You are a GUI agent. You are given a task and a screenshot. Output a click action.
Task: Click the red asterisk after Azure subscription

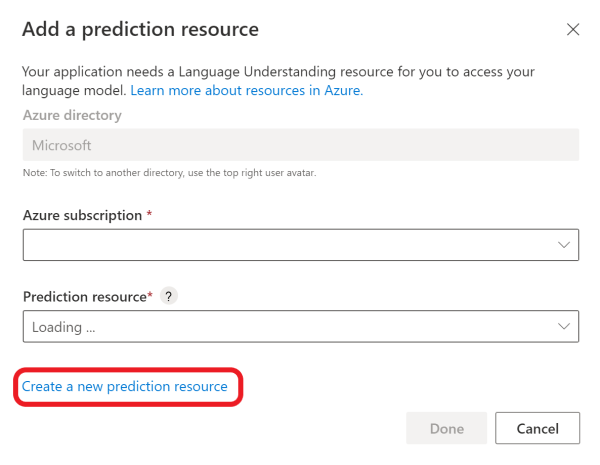[149, 215]
